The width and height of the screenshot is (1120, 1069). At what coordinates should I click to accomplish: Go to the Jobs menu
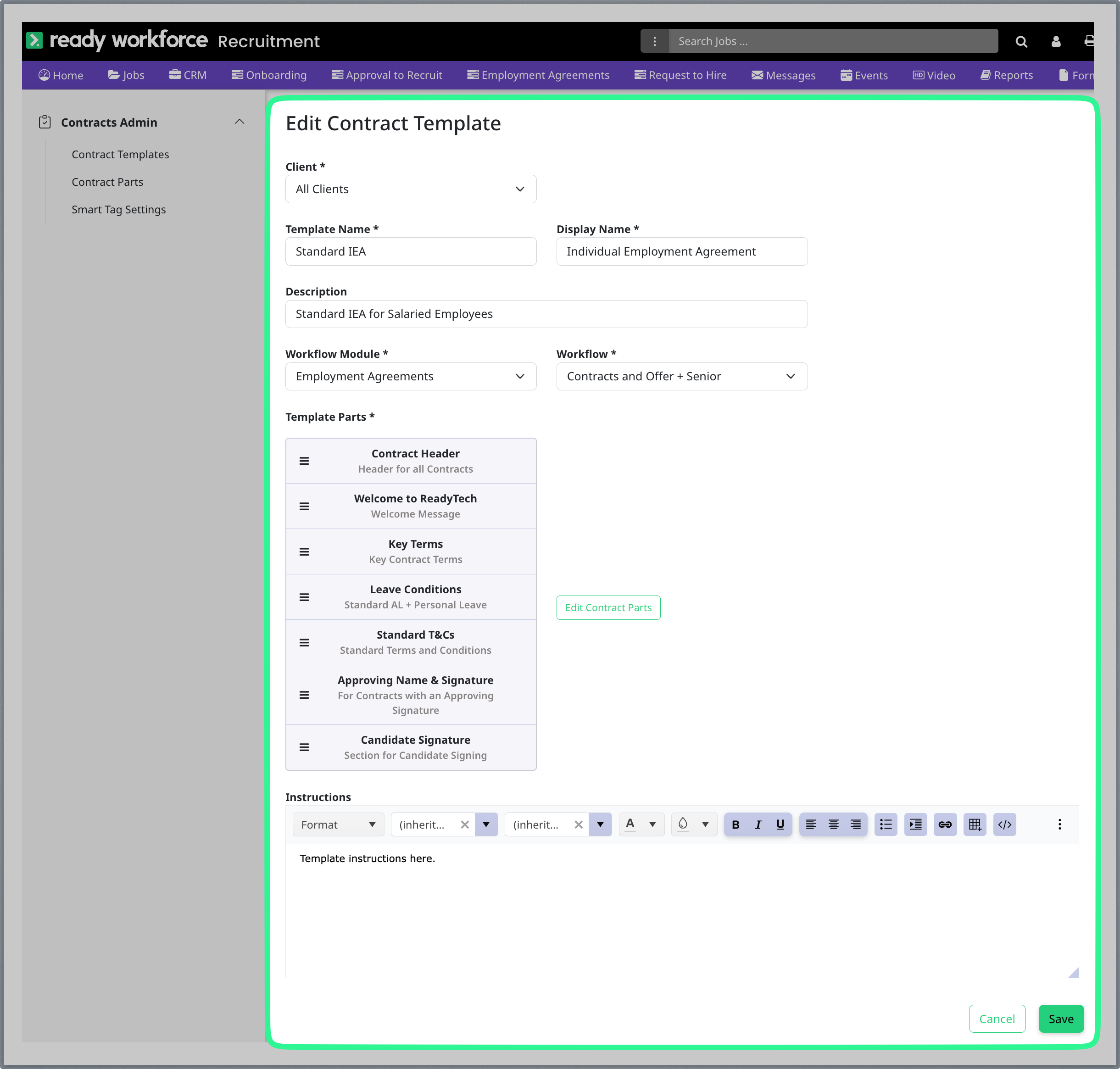click(x=126, y=75)
